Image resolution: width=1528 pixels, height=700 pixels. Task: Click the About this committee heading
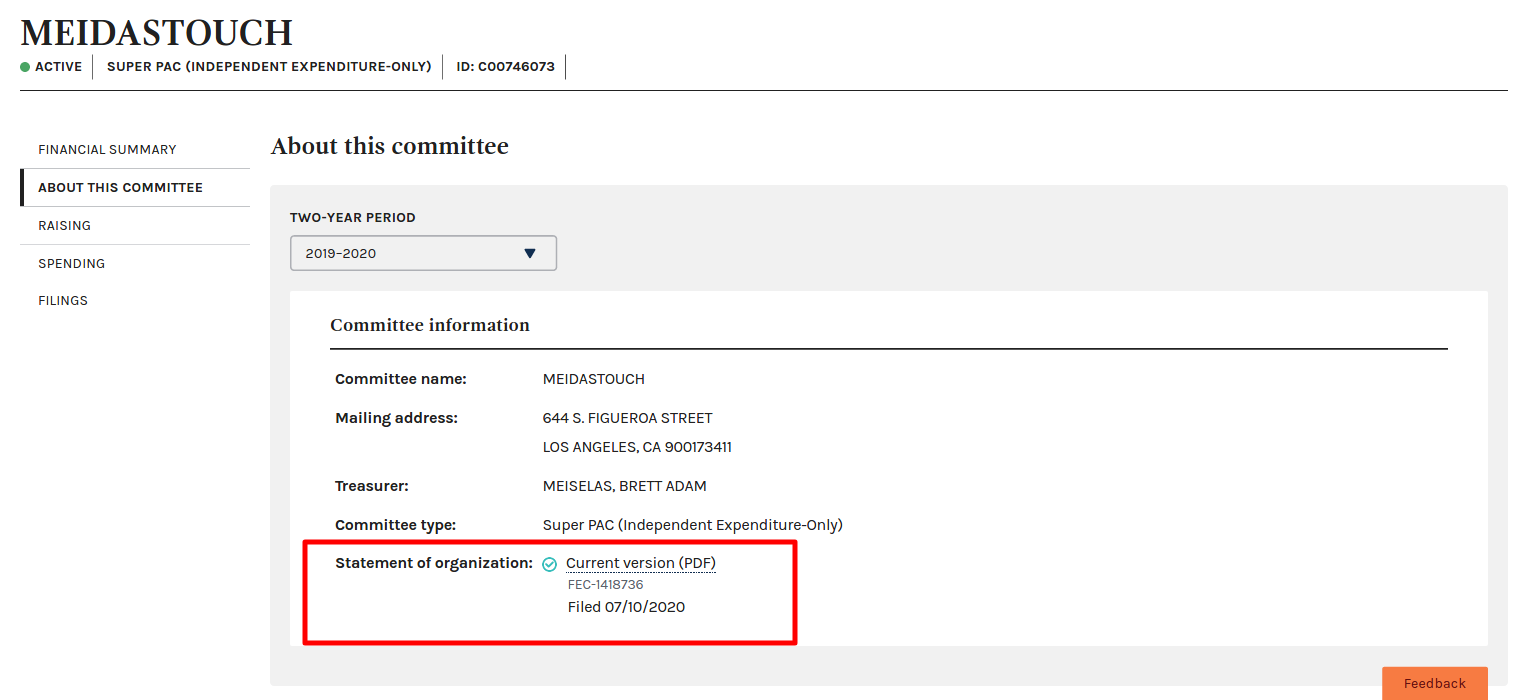[390, 146]
